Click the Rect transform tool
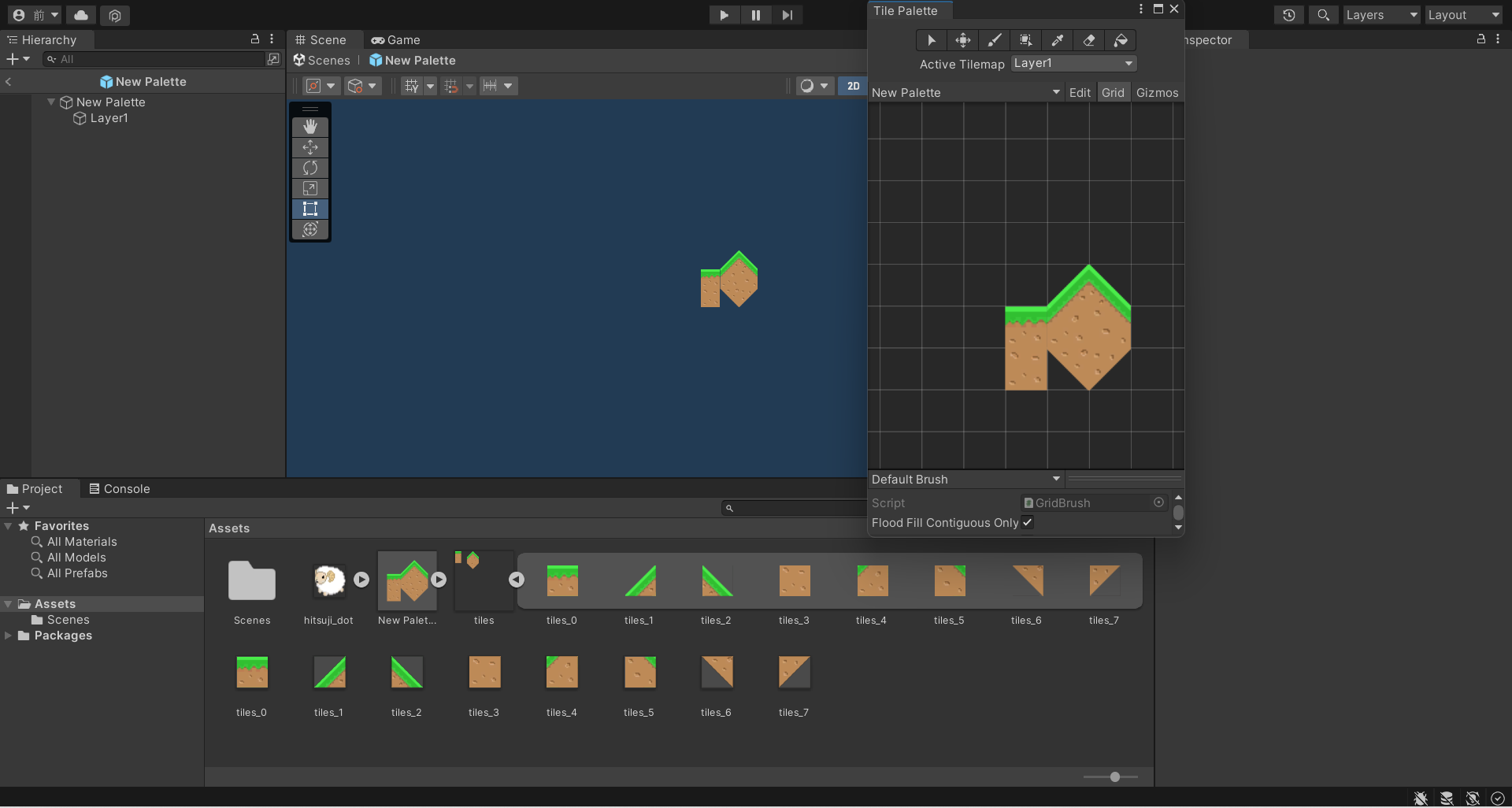This screenshot has height=808, width=1512. pyautogui.click(x=310, y=209)
